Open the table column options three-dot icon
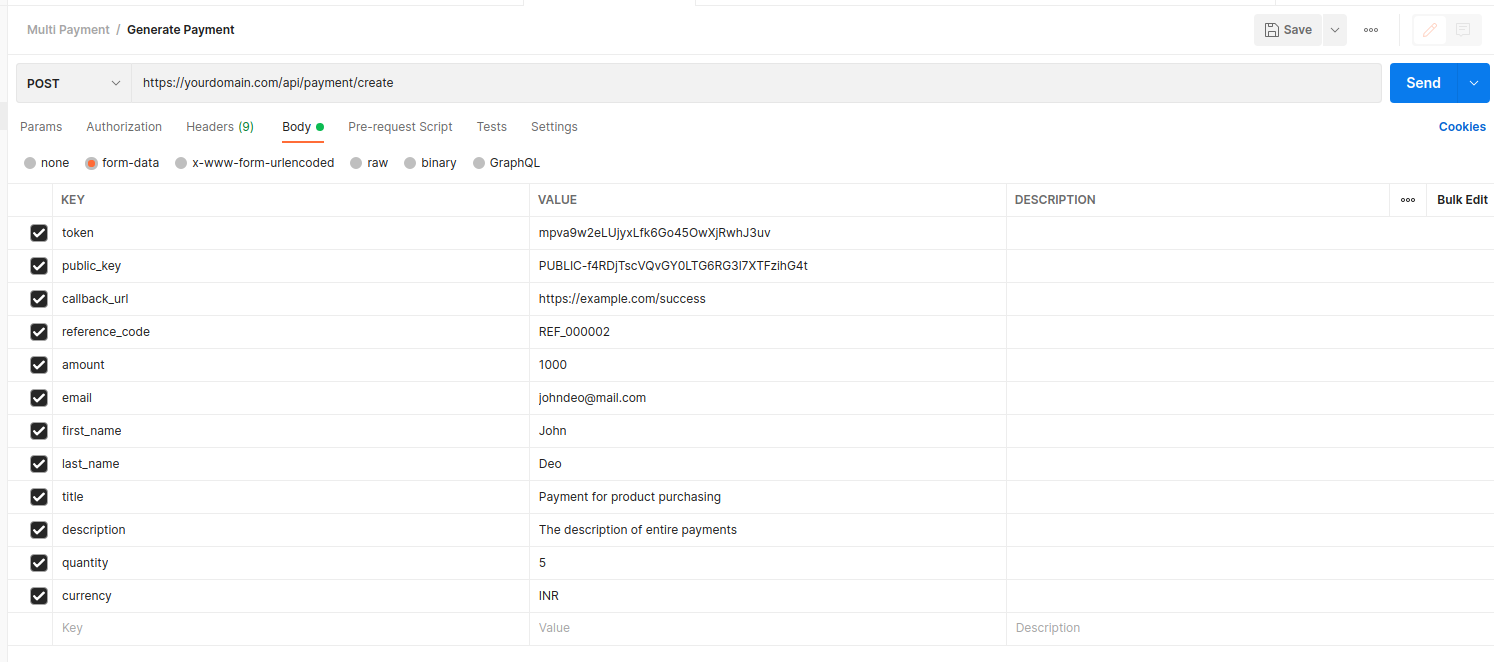This screenshot has width=1494, height=662. (x=1408, y=200)
